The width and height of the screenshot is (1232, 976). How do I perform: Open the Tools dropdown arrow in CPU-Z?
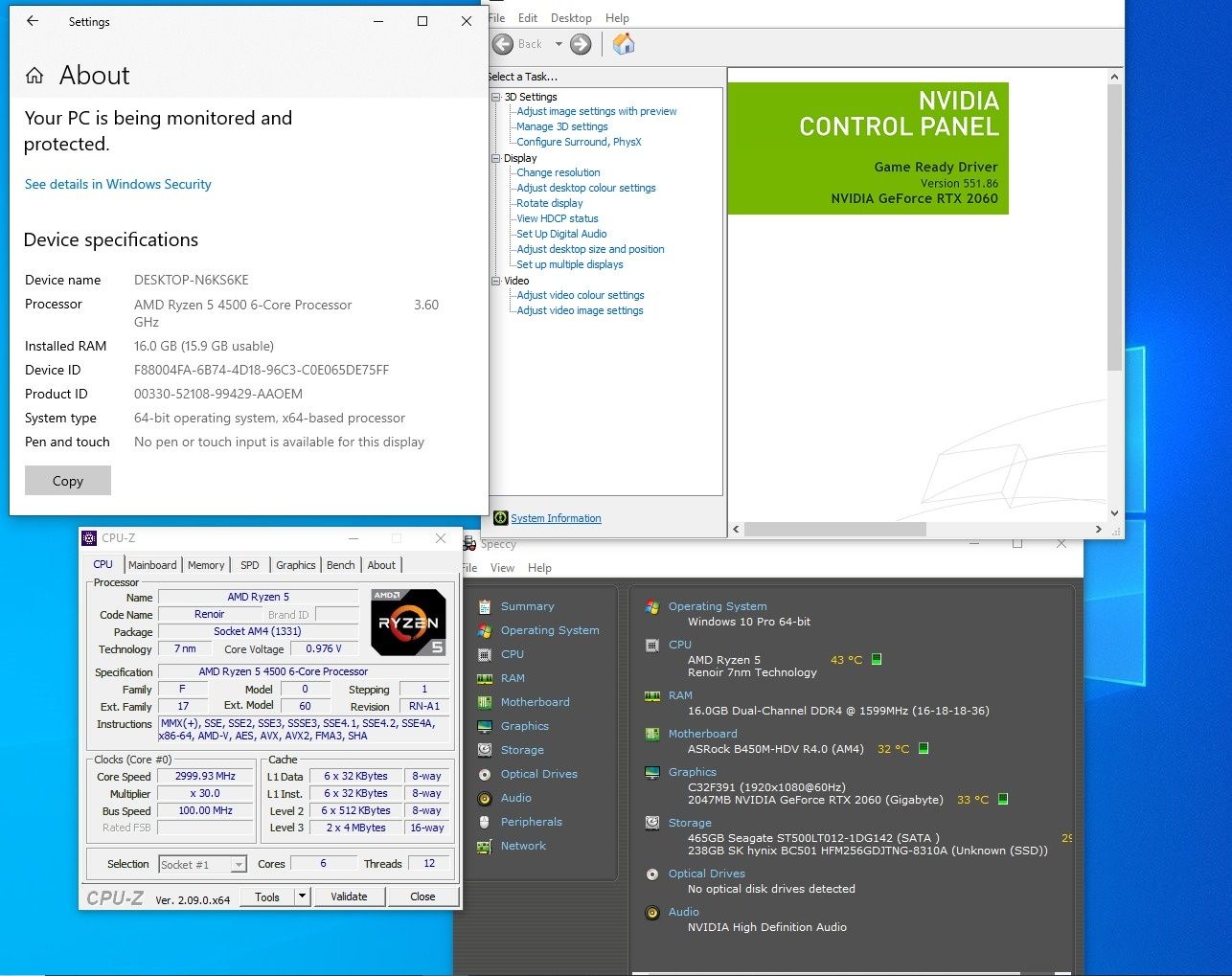click(x=302, y=897)
